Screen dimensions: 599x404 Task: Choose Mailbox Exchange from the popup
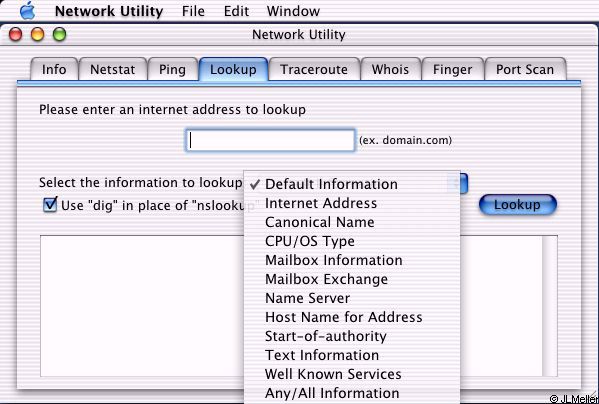(x=351, y=279)
